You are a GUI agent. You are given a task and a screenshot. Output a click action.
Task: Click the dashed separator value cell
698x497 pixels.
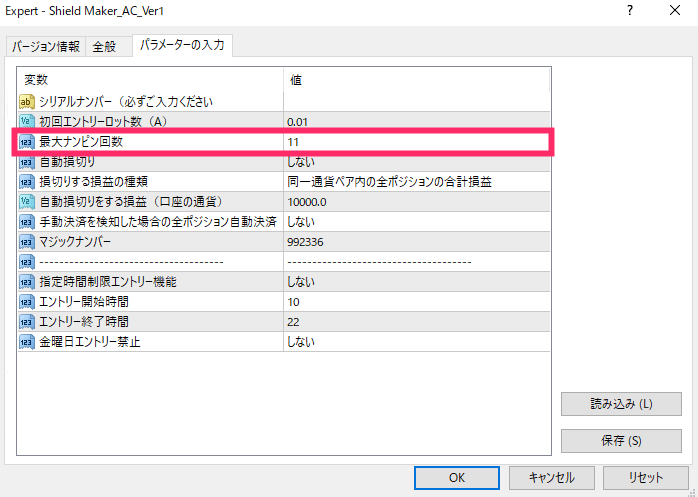click(417, 262)
